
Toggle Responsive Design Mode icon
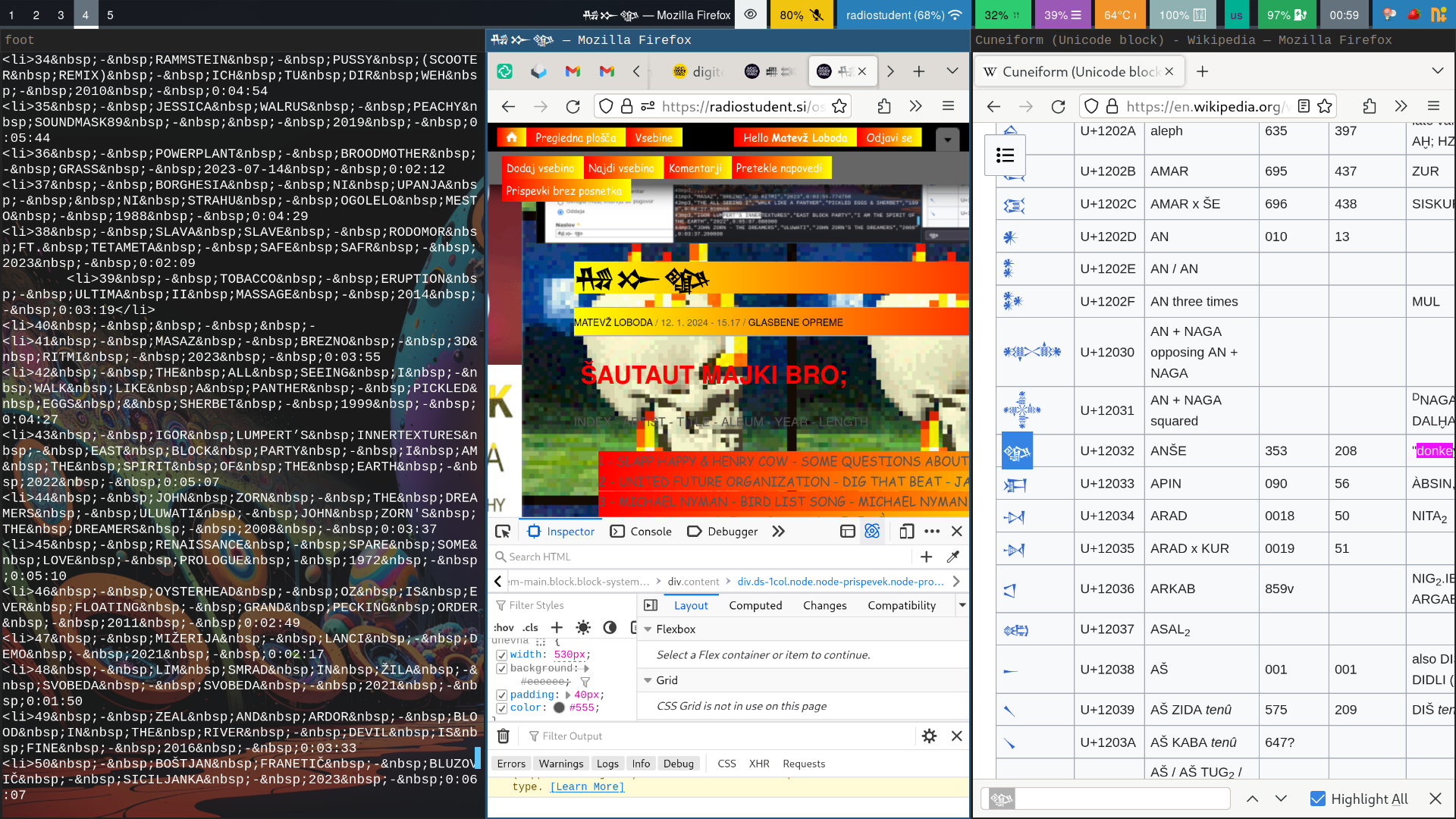tap(906, 532)
